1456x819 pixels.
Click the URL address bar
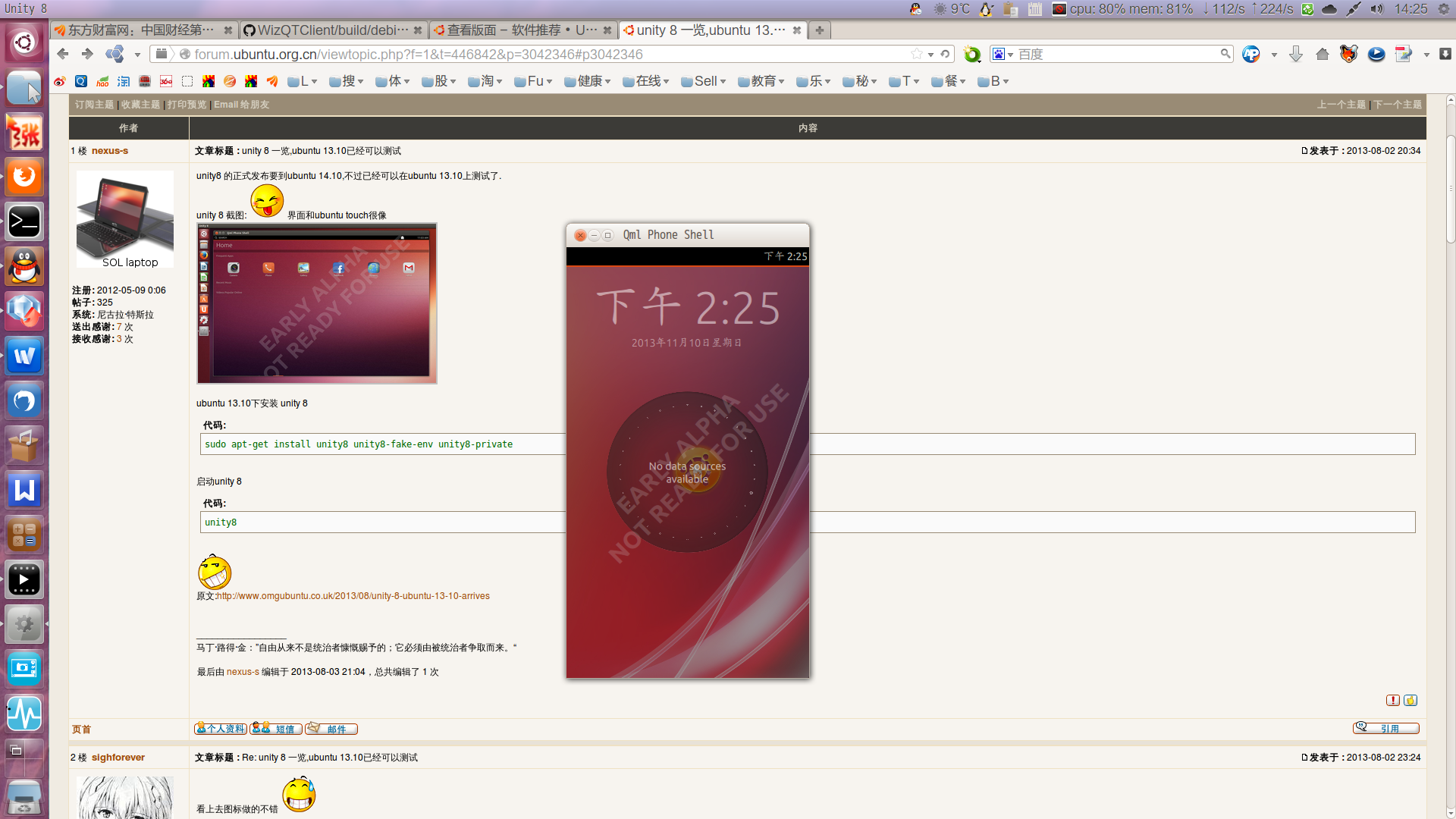pyautogui.click(x=550, y=54)
